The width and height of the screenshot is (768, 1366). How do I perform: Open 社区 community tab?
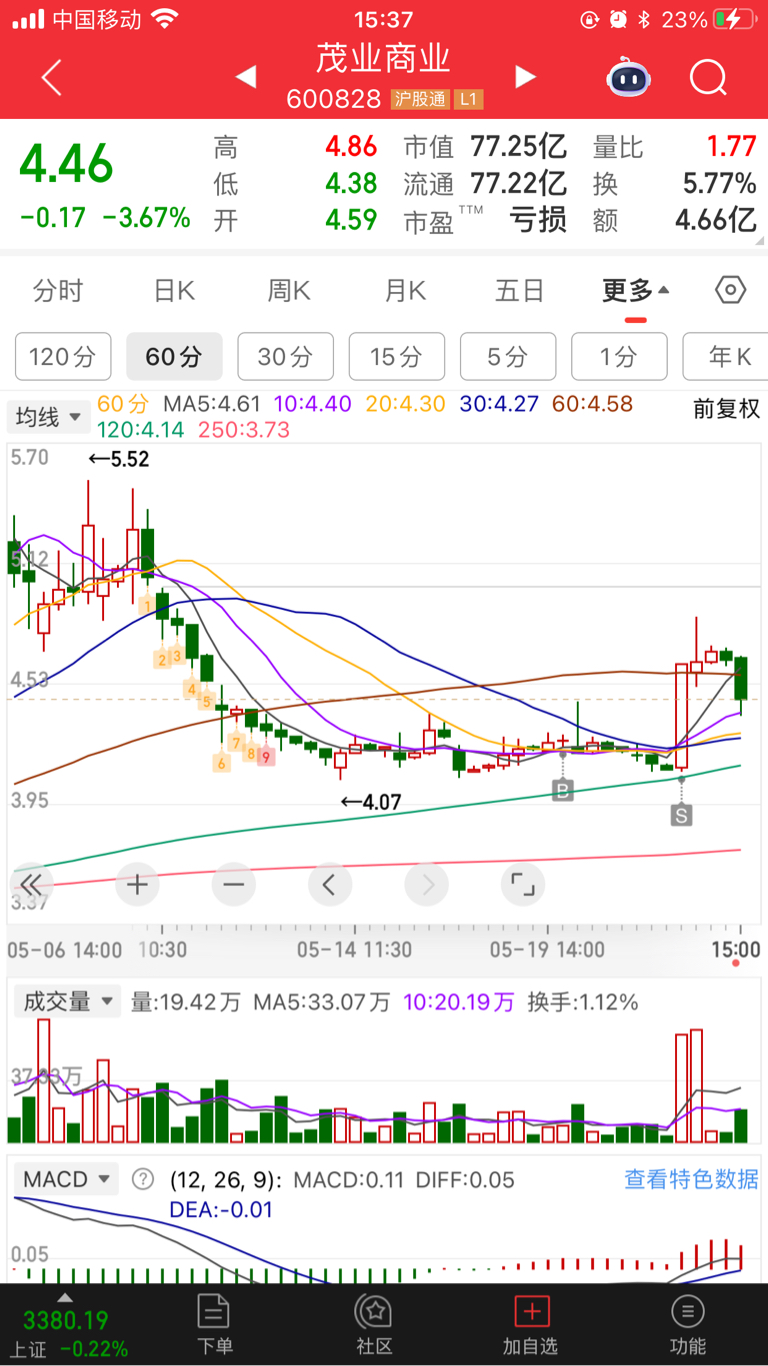[374, 1325]
